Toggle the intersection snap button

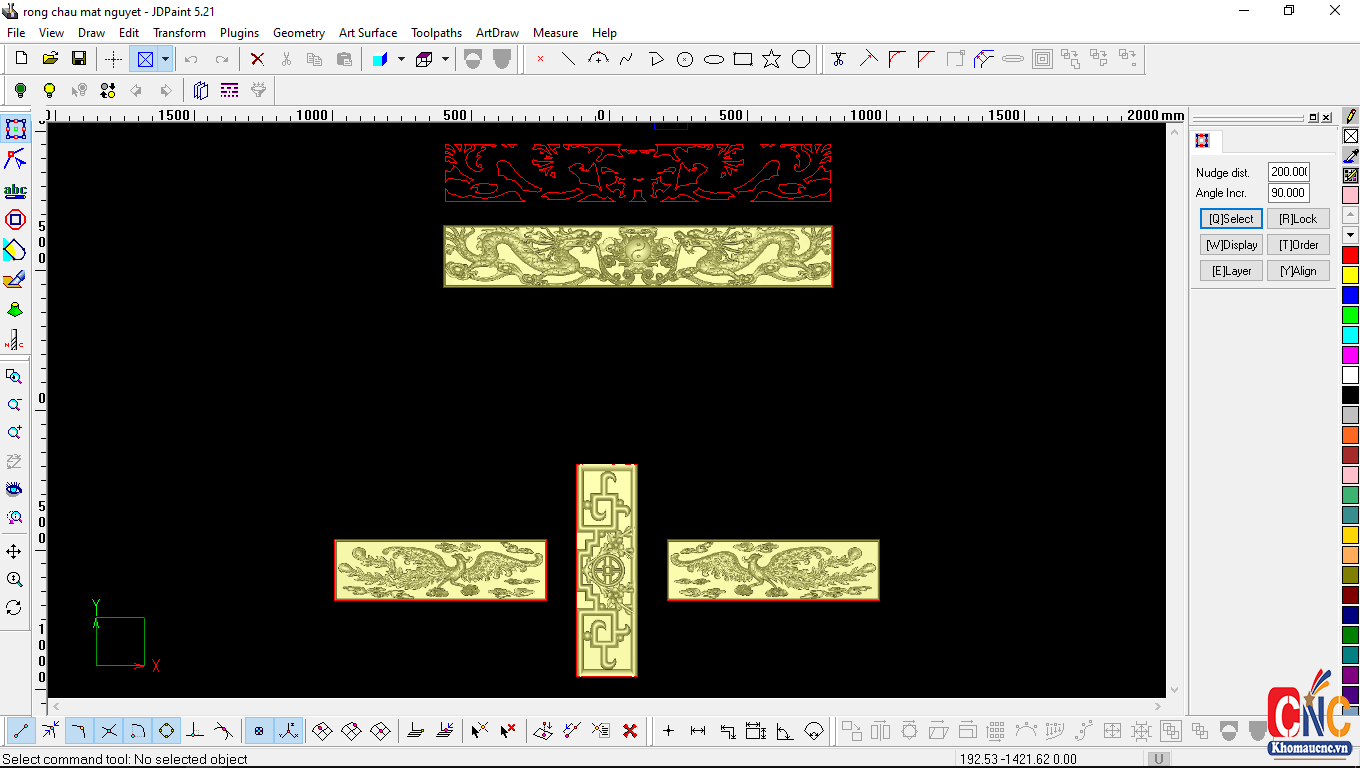point(109,731)
